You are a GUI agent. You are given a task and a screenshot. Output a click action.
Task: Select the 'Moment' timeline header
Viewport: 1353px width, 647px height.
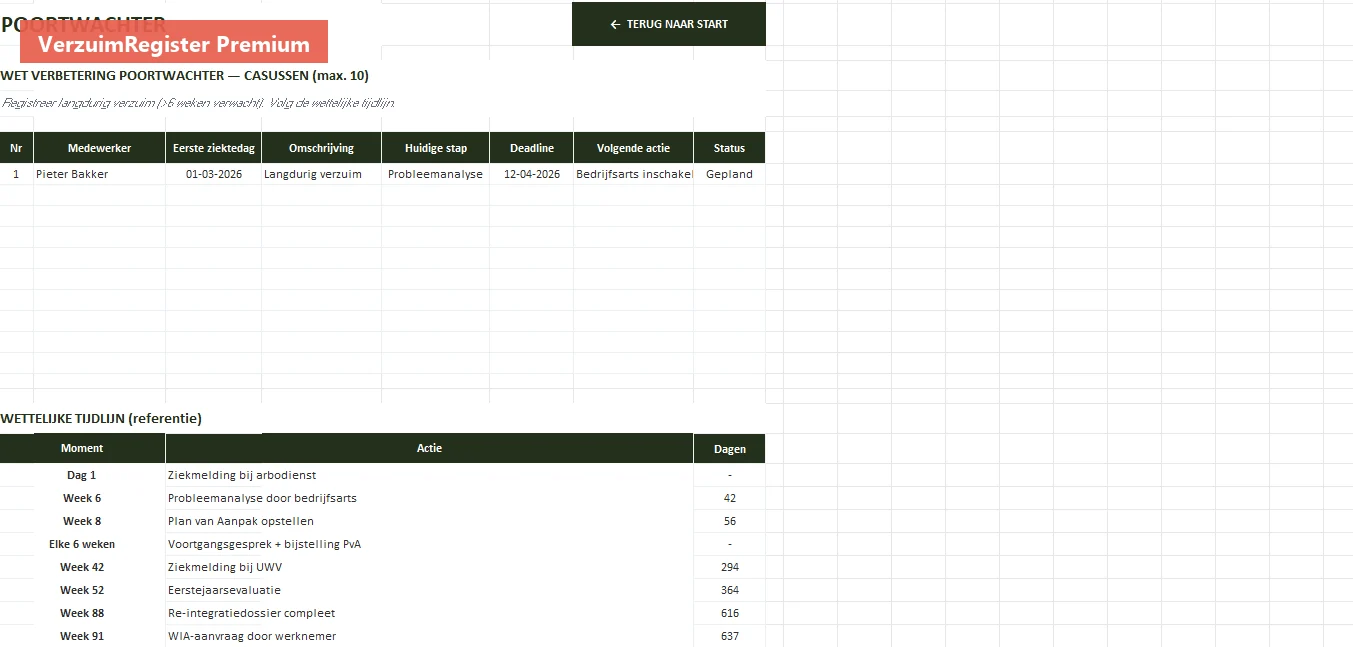(x=82, y=448)
